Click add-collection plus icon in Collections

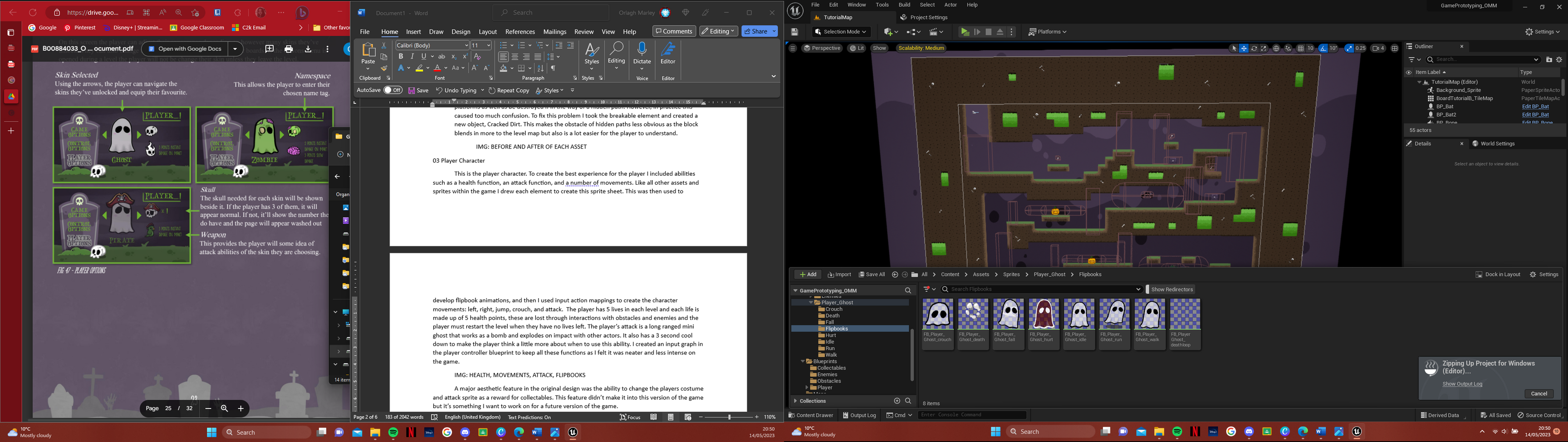click(x=897, y=401)
